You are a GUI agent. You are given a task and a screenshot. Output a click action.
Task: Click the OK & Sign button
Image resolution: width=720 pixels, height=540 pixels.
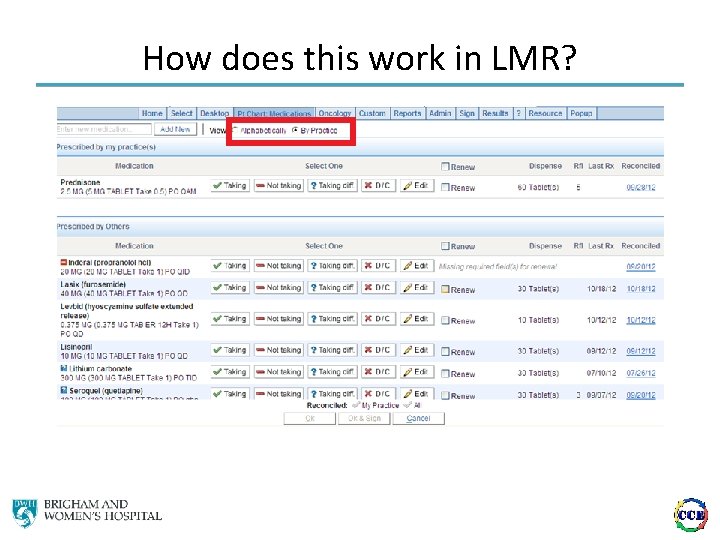(364, 418)
